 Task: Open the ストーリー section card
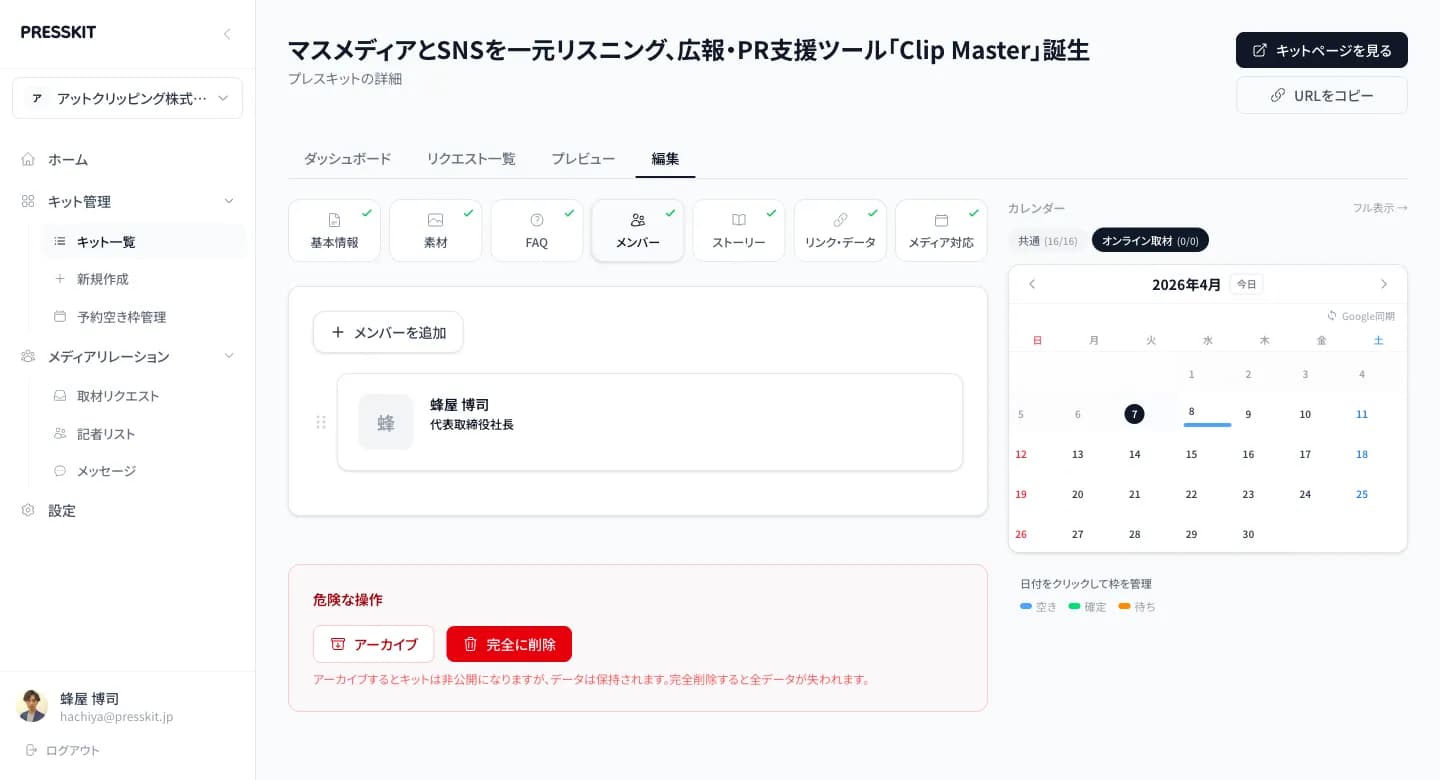[x=739, y=231]
